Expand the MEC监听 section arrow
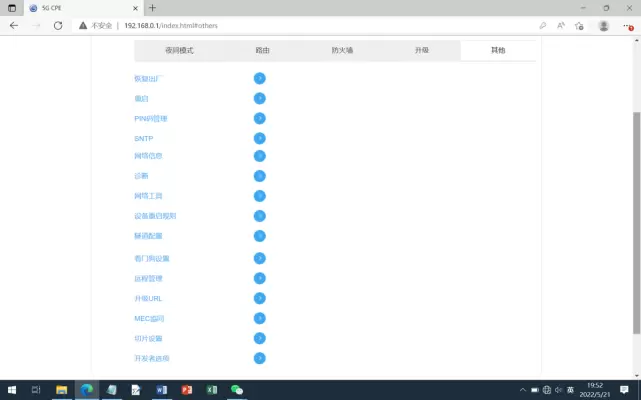This screenshot has width=641, height=400. point(259,318)
